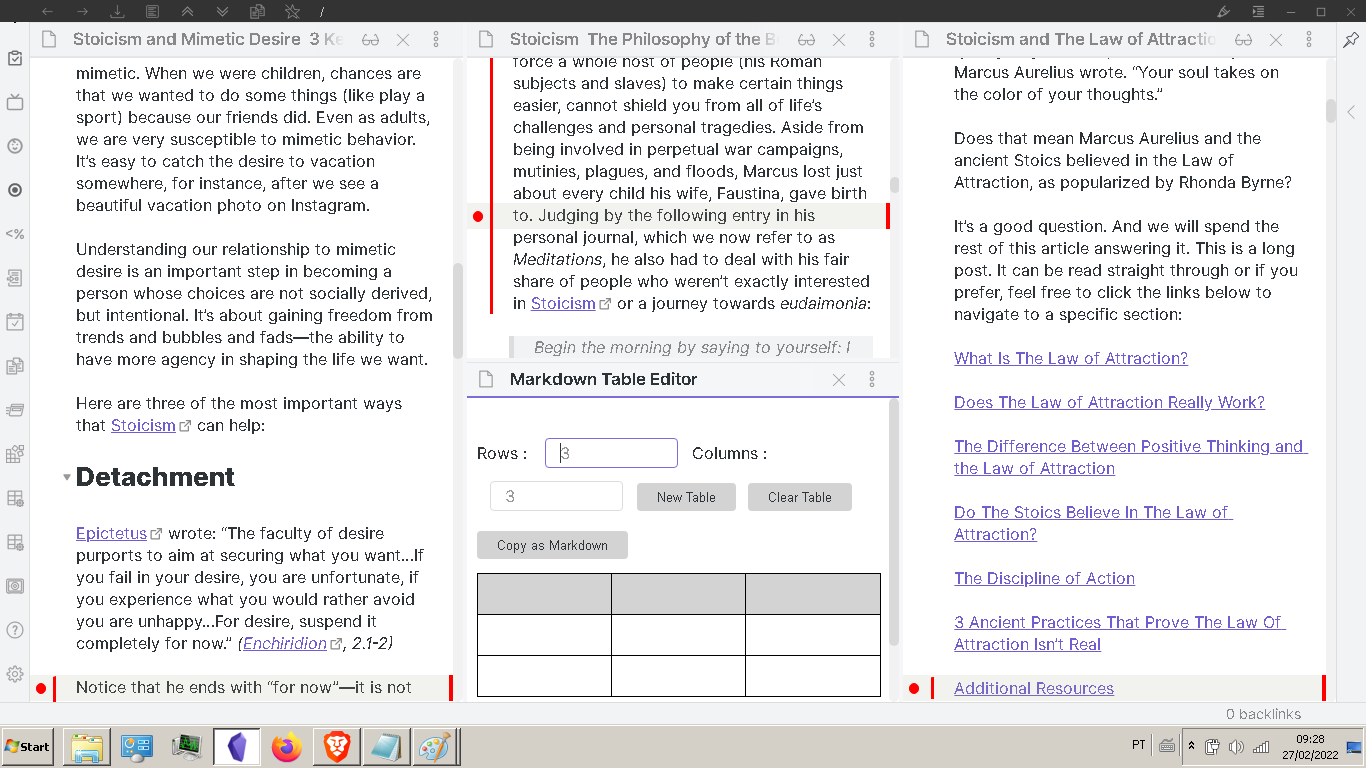The height and width of the screenshot is (768, 1366).
Task: Open more options for Stoicism and Mimetic Desire pane
Action: point(436,40)
